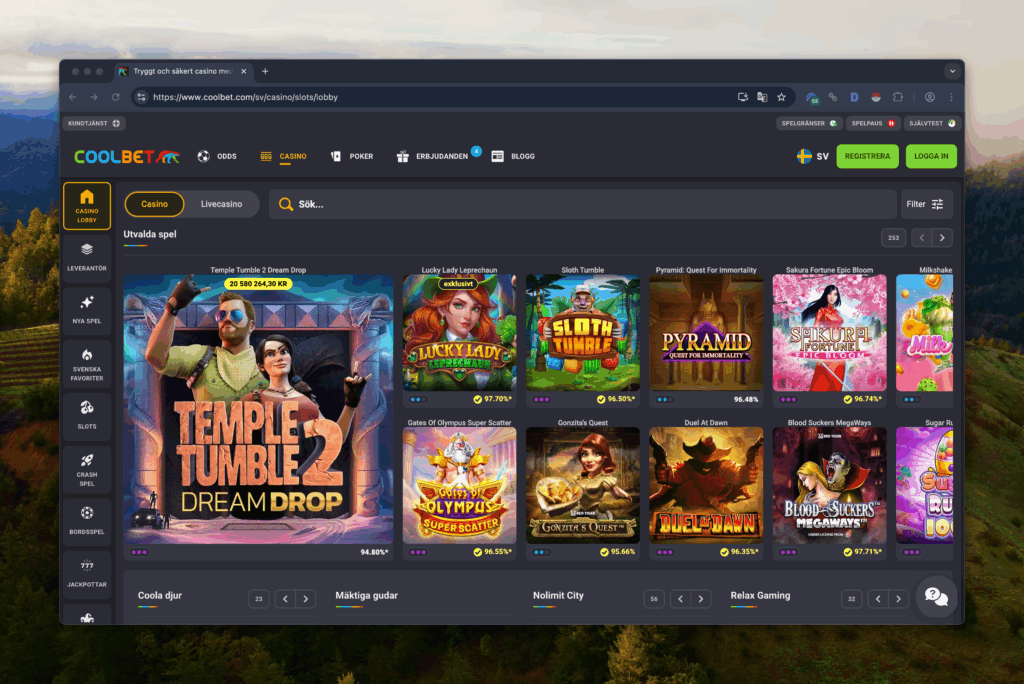This screenshot has width=1024, height=684.
Task: Click the translate page icon in address bar
Action: point(762,97)
